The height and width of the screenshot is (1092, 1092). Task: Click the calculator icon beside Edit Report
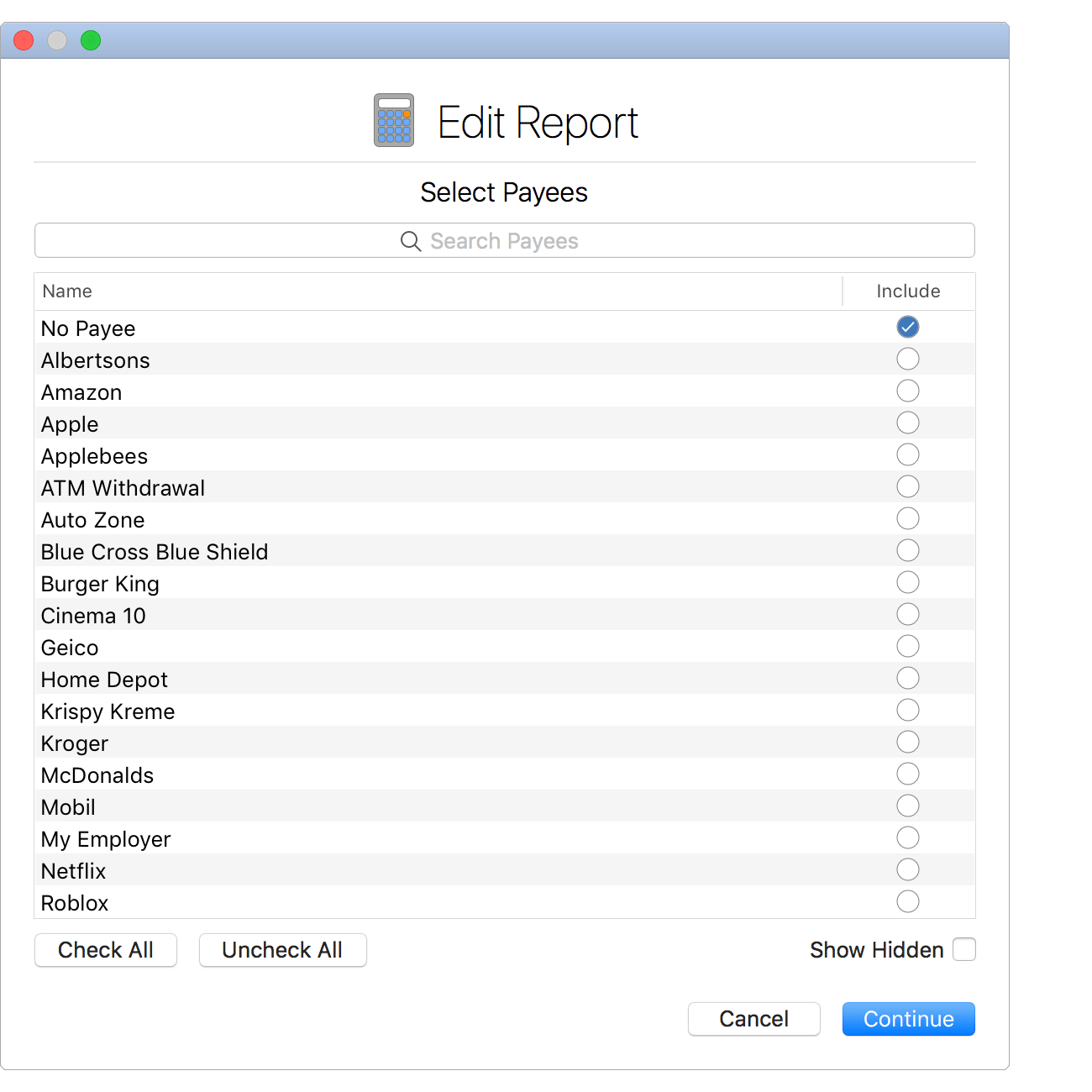point(394,120)
